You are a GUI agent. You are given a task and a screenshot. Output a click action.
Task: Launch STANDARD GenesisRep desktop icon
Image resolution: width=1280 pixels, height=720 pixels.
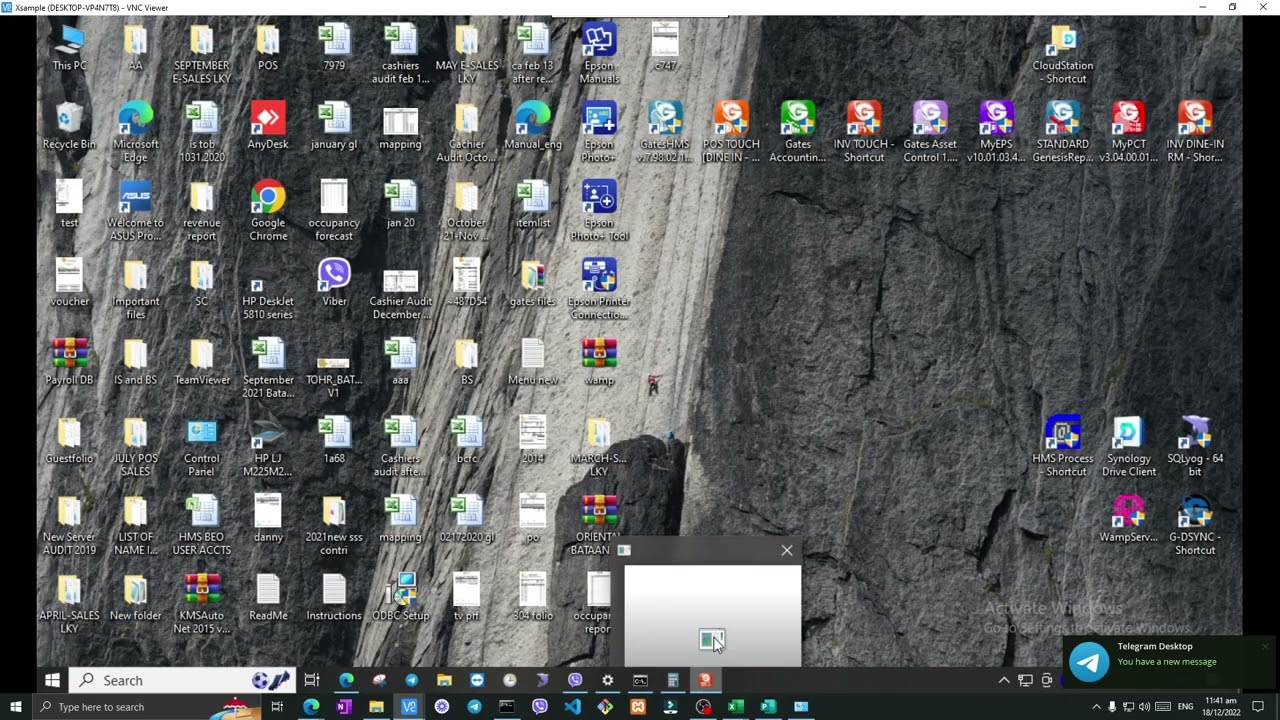click(x=1062, y=132)
